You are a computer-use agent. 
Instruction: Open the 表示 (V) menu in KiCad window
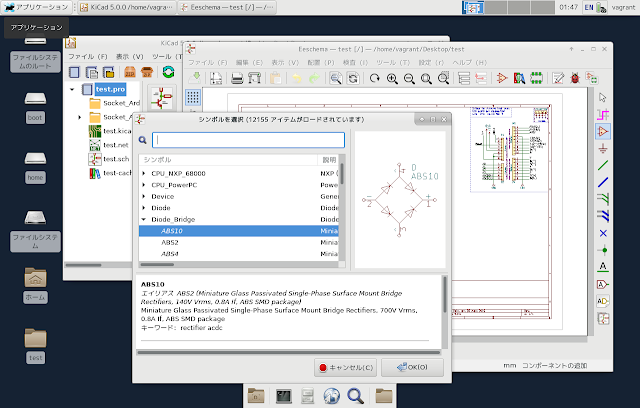[x=129, y=57]
